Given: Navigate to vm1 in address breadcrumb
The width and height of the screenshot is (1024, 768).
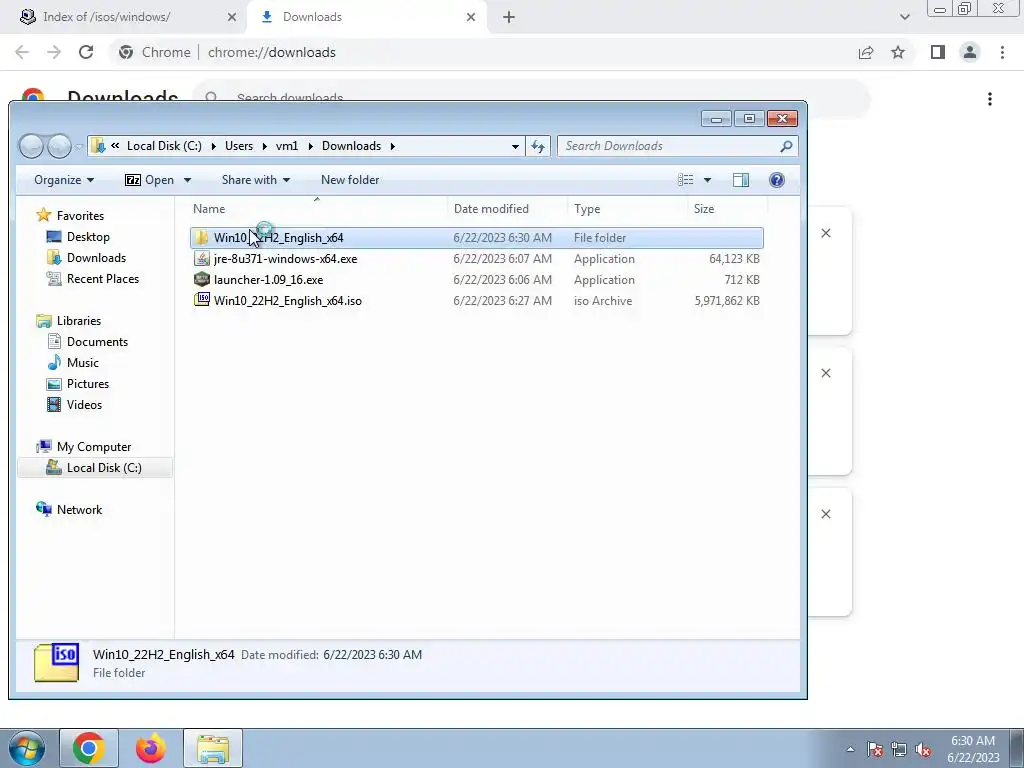Looking at the screenshot, I should click(x=287, y=146).
